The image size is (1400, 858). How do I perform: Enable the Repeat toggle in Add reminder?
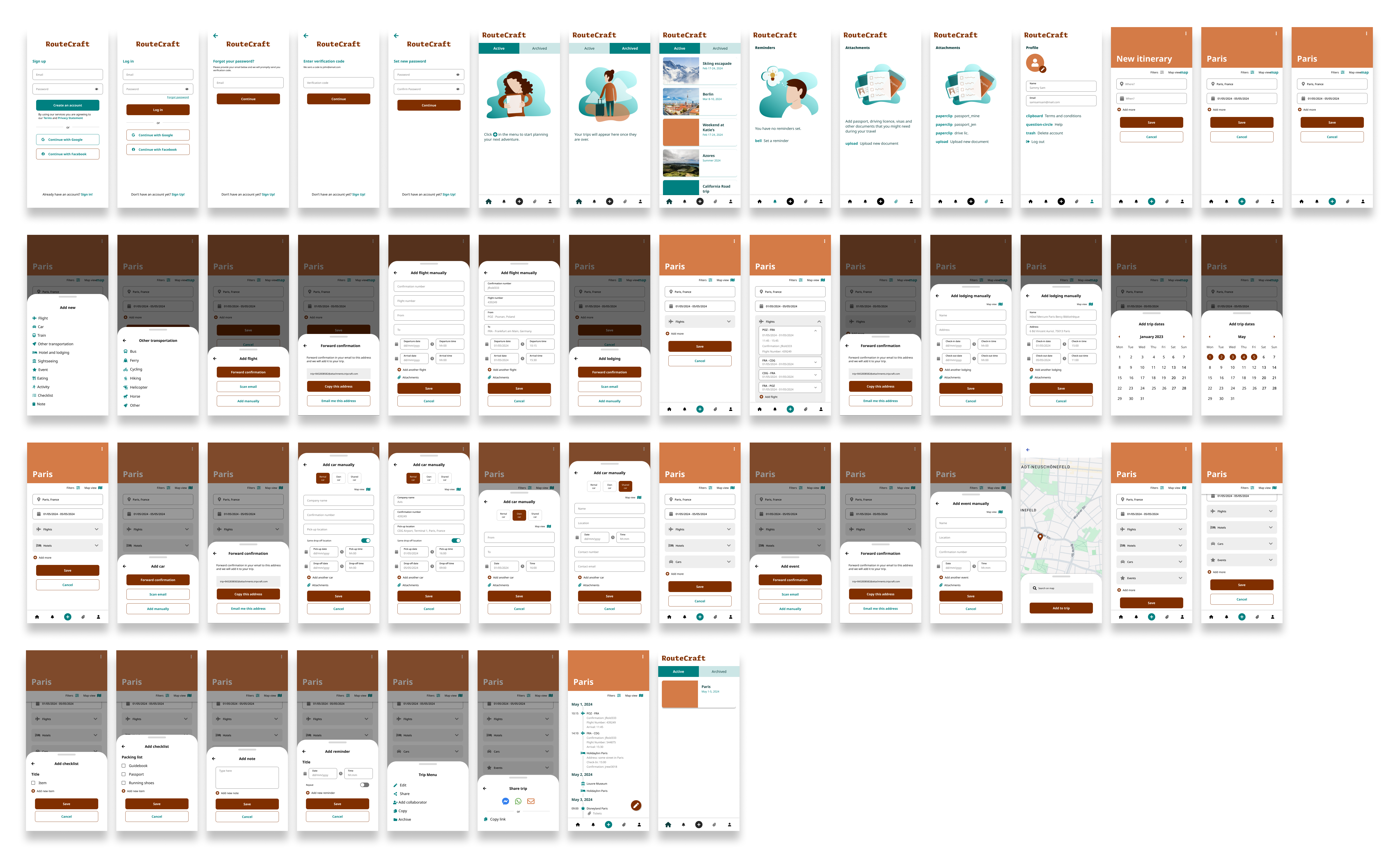pos(364,785)
